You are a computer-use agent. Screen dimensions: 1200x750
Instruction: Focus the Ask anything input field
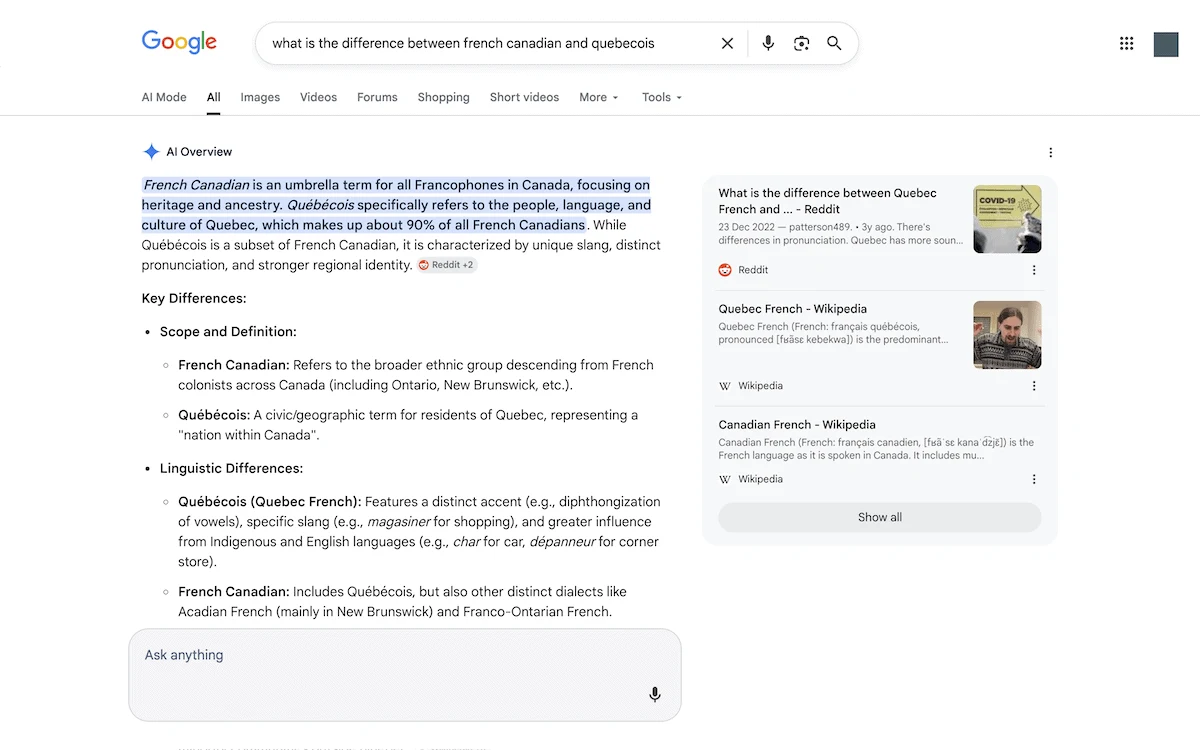pyautogui.click(x=404, y=675)
